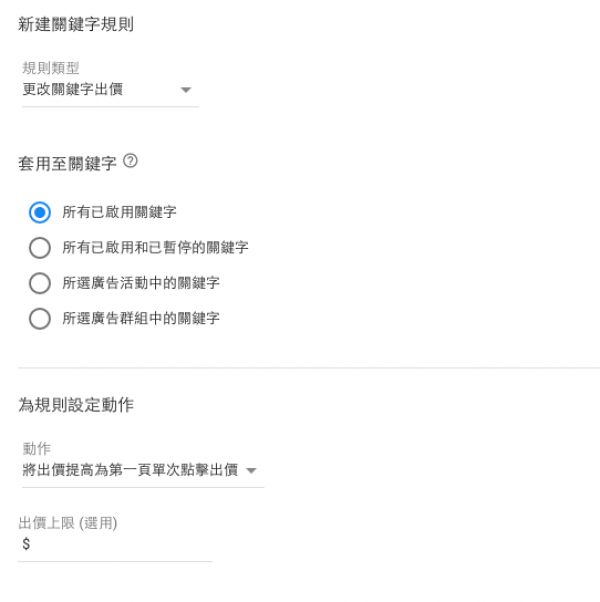Click the dollar sign in the bid field

coord(26,544)
